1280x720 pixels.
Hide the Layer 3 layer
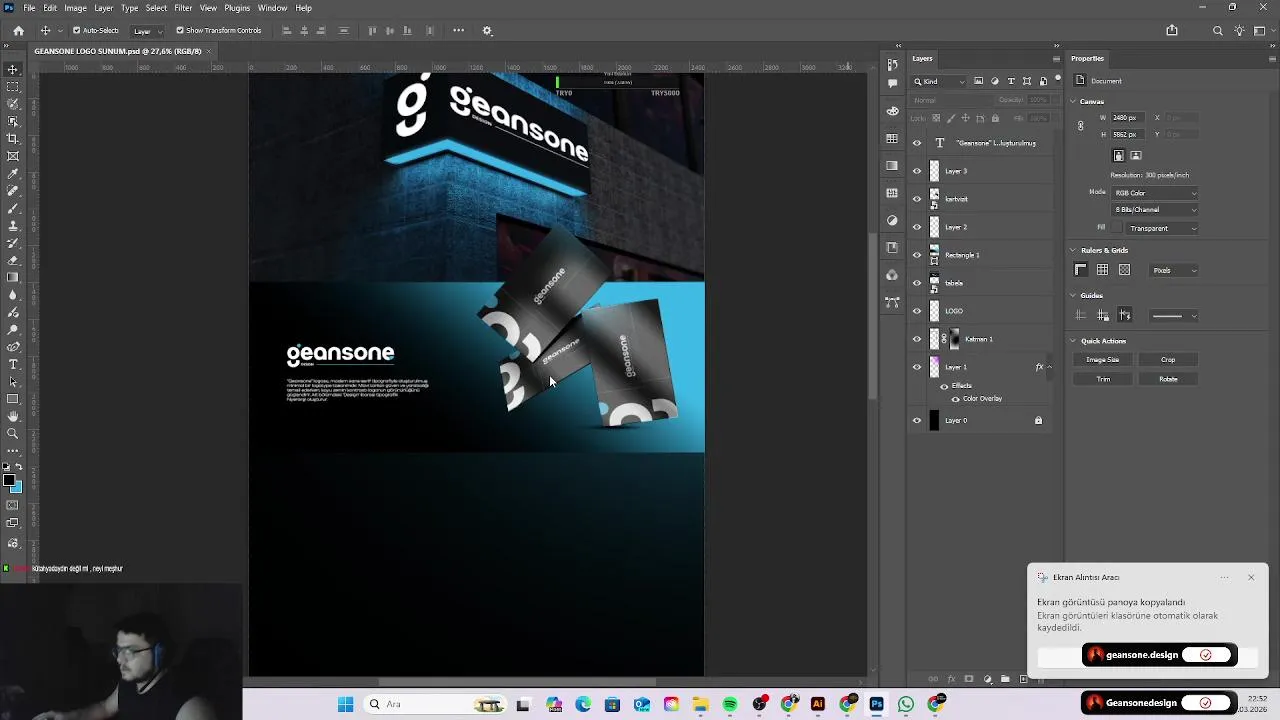(x=917, y=171)
